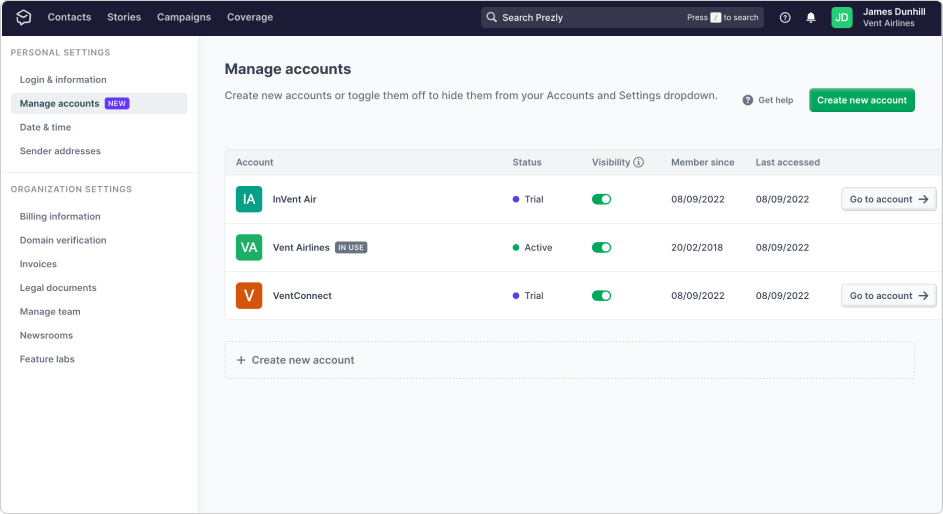Screen dimensions: 943x514
Task: Click the Vent Airlines account name
Action: [301, 247]
